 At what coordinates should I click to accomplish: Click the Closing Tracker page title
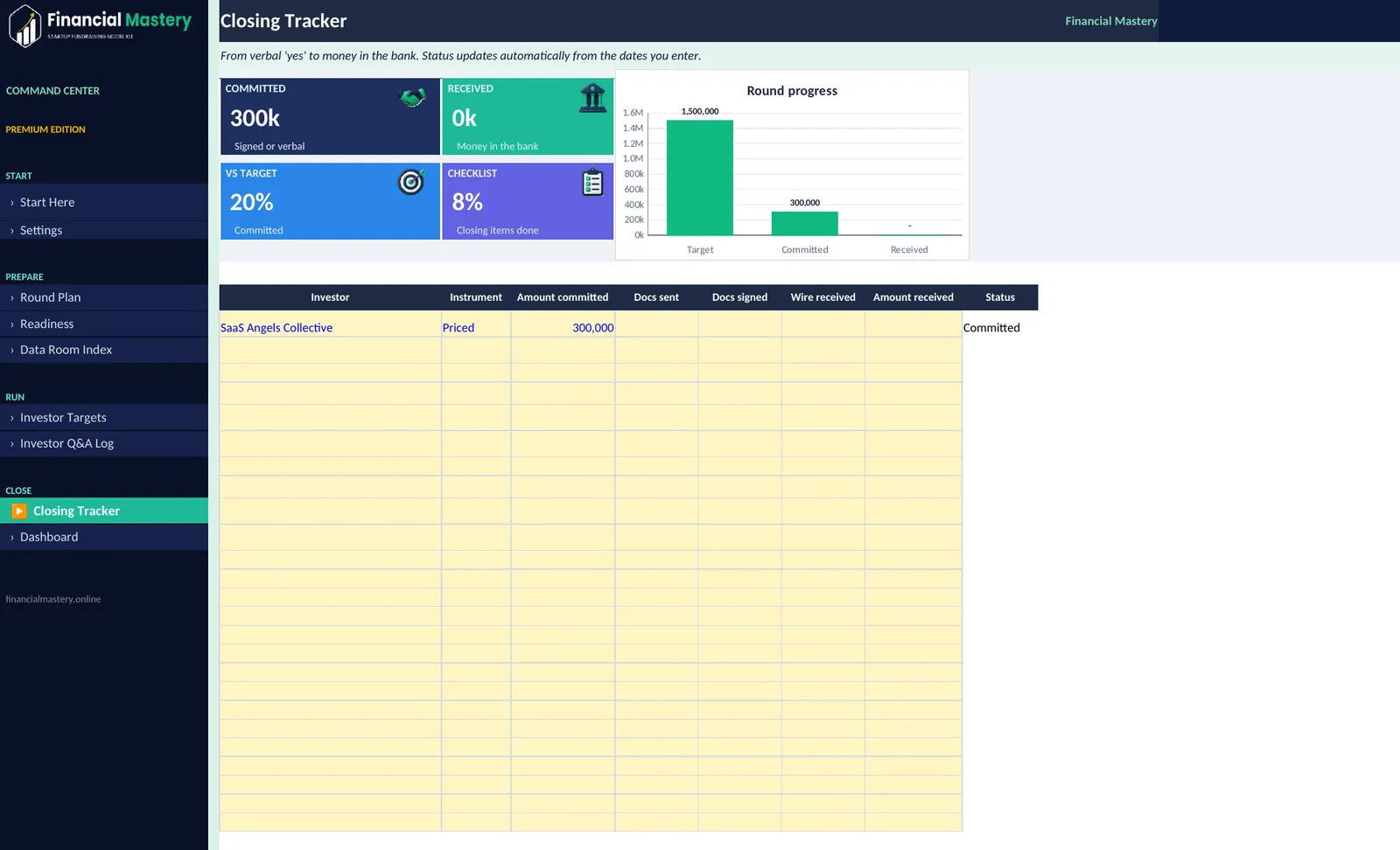click(283, 21)
